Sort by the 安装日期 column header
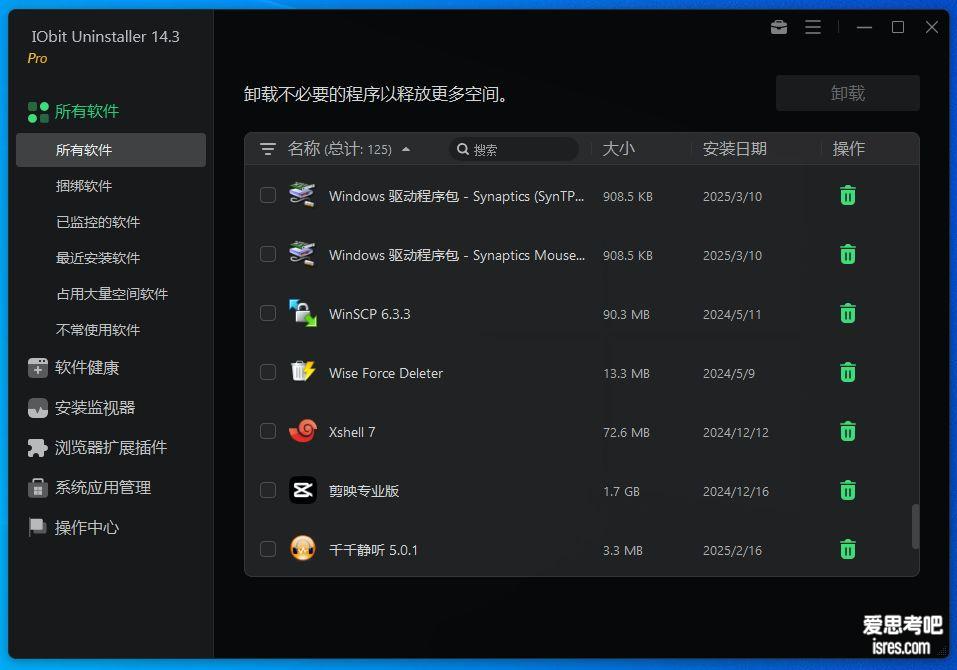This screenshot has height=670, width=957. (734, 149)
